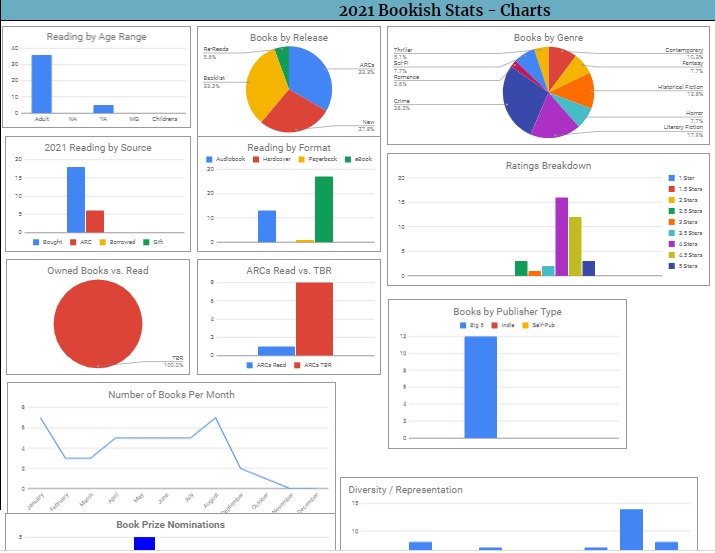Select the Diversity / Representation chart title
This screenshot has height=553, width=715.
[405, 490]
